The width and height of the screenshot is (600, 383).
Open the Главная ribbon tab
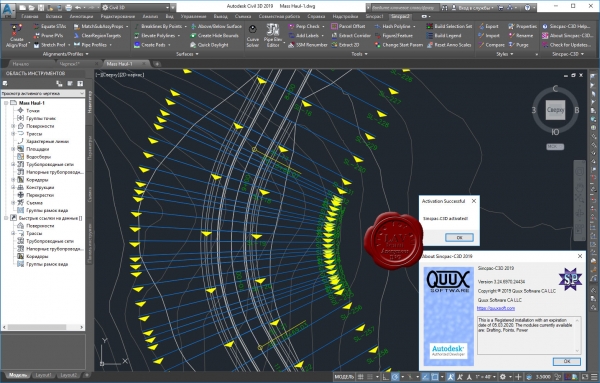(x=29, y=16)
